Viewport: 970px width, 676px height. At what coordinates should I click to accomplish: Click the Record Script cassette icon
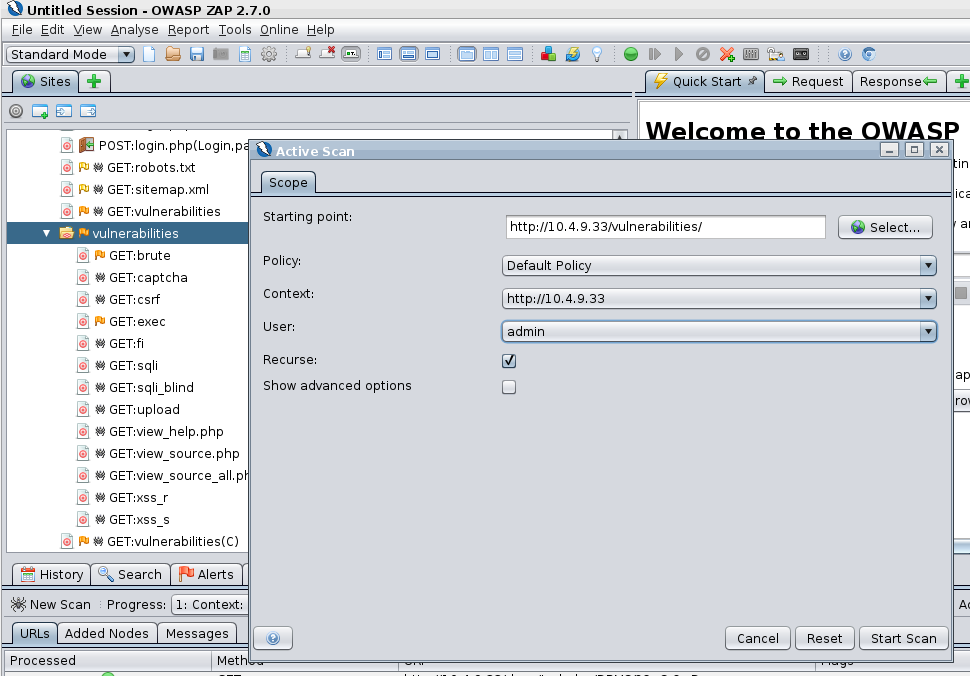coord(800,54)
